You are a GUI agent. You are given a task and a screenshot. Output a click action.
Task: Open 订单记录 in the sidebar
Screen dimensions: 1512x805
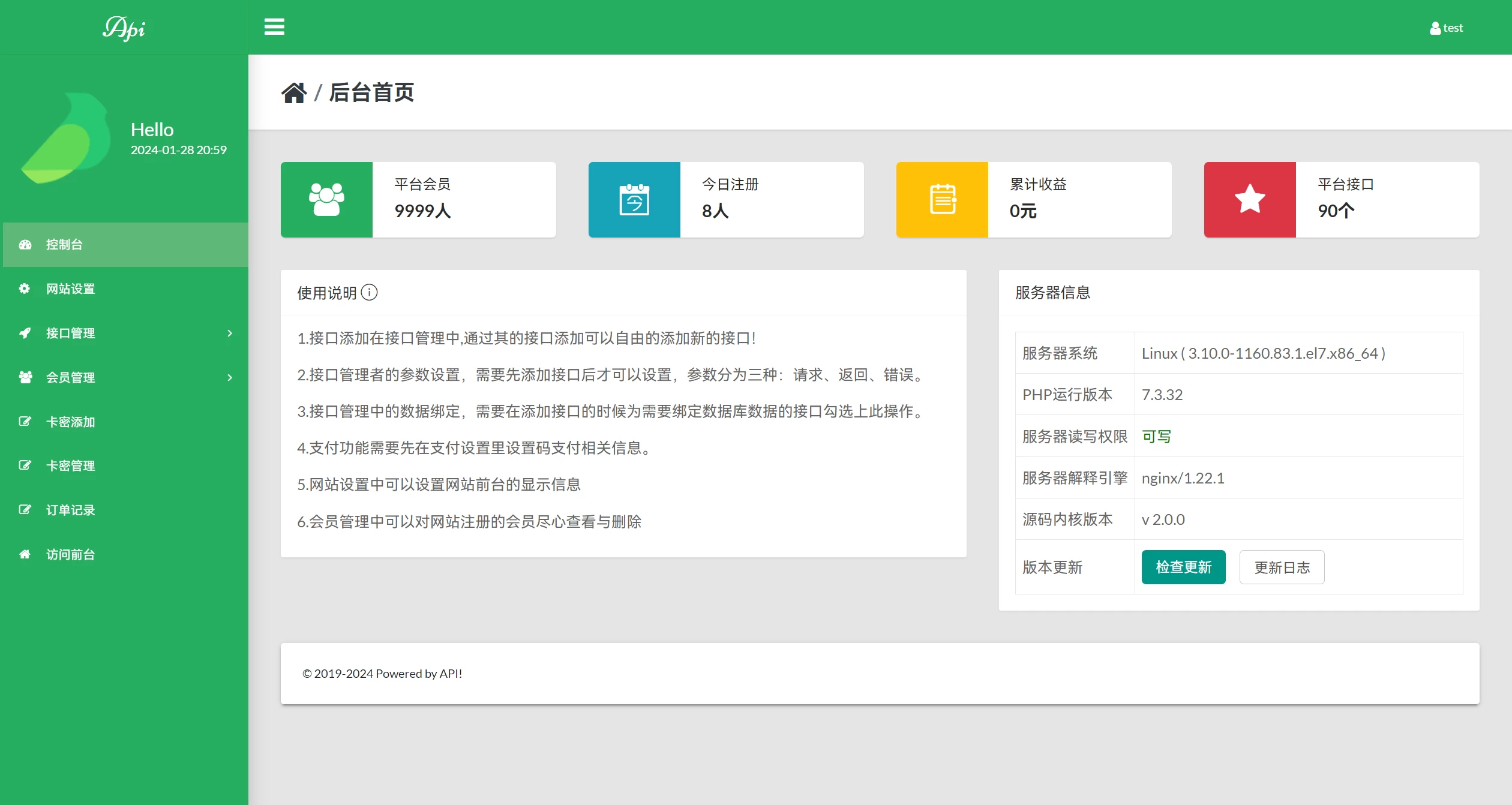[70, 510]
